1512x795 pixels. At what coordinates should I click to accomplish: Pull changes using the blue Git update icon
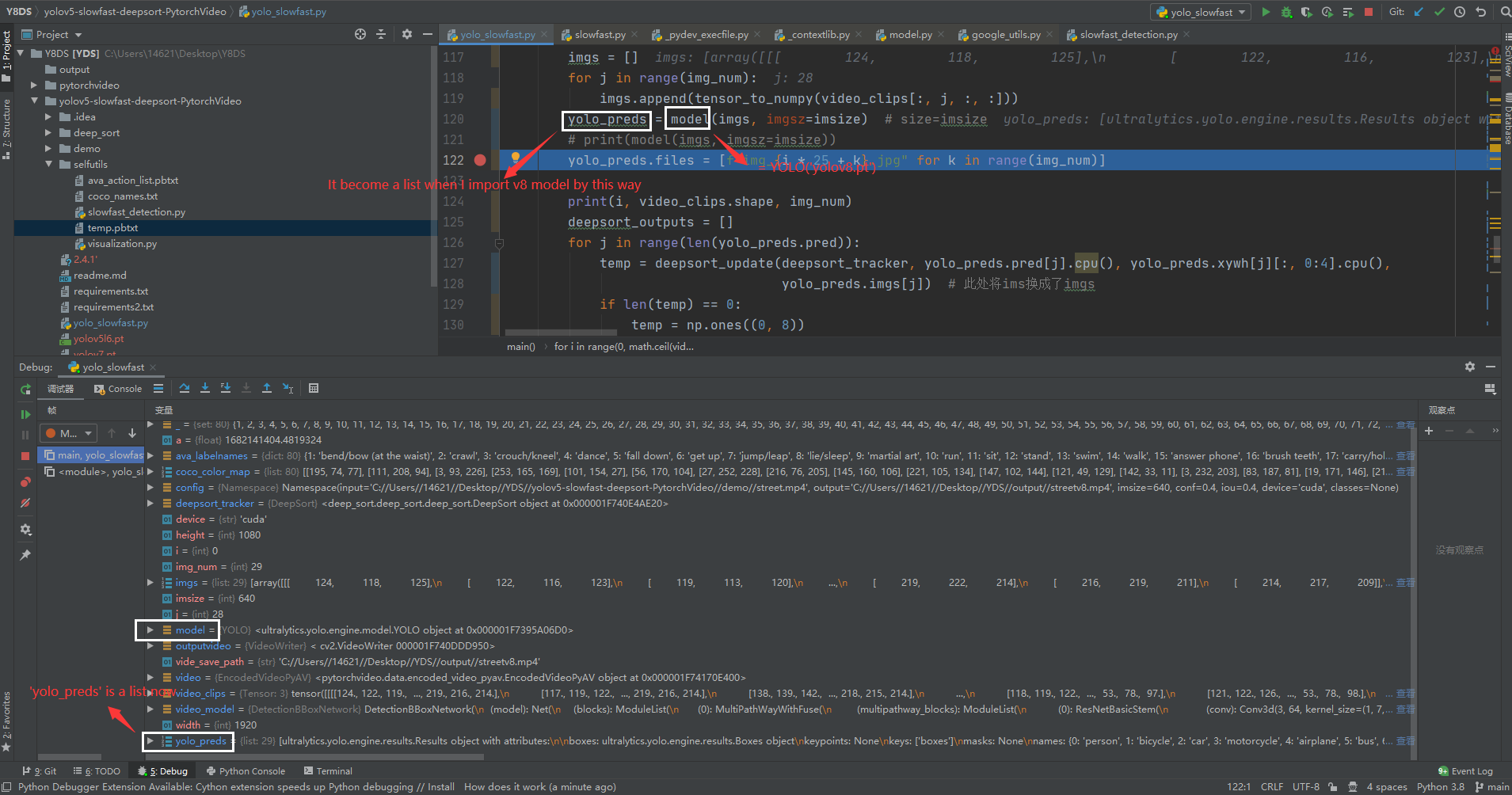point(1418,11)
